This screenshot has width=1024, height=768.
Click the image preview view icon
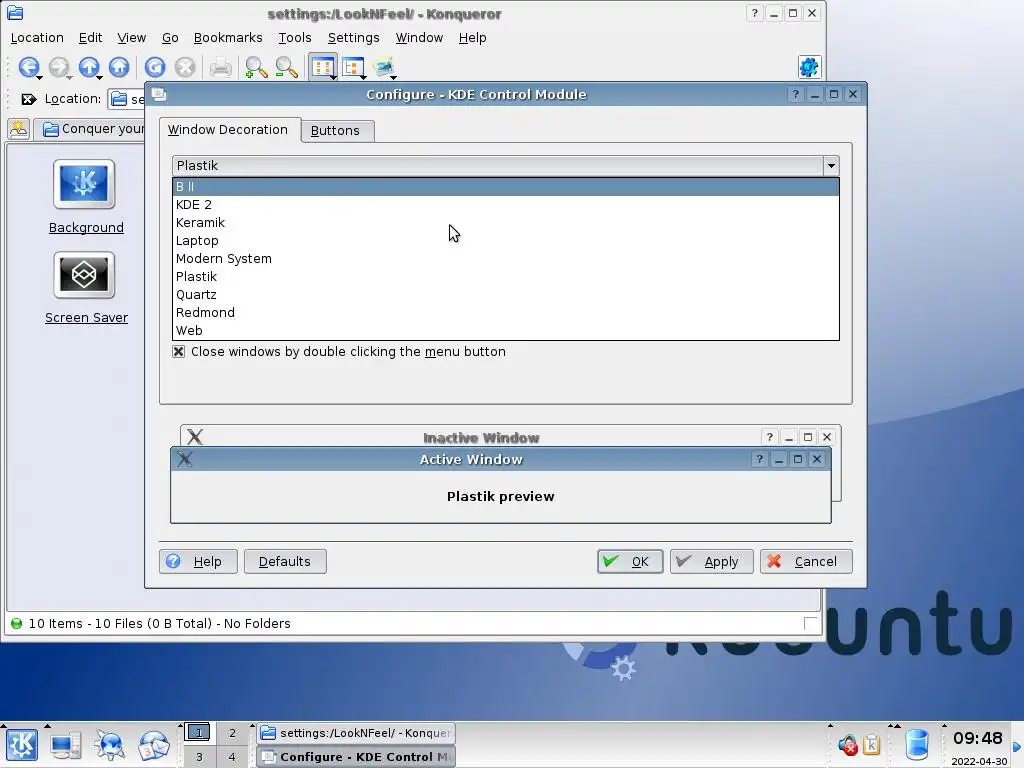pyautogui.click(x=383, y=67)
